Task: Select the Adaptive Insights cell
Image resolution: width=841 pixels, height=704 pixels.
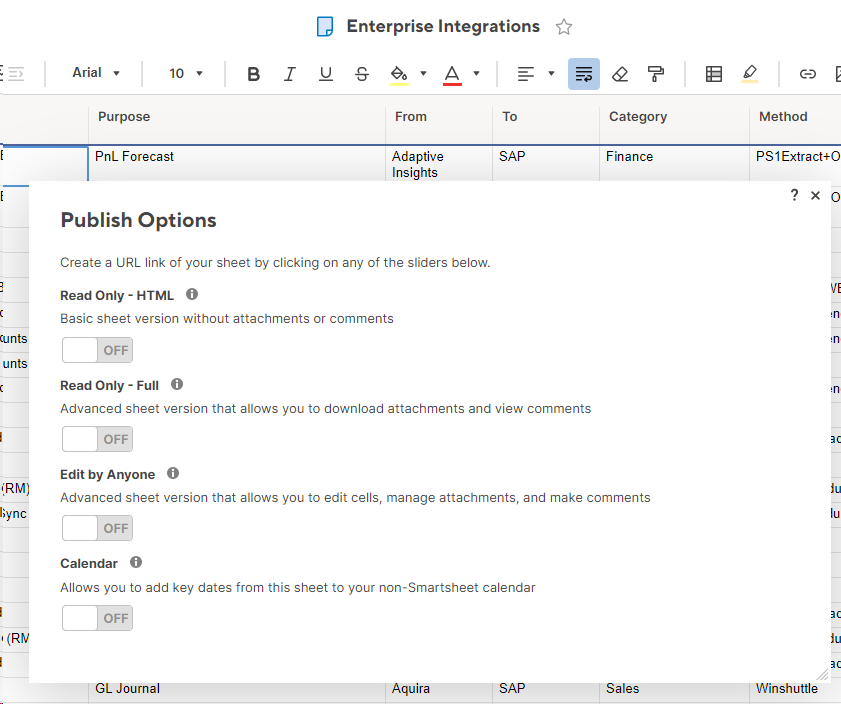Action: [439, 163]
